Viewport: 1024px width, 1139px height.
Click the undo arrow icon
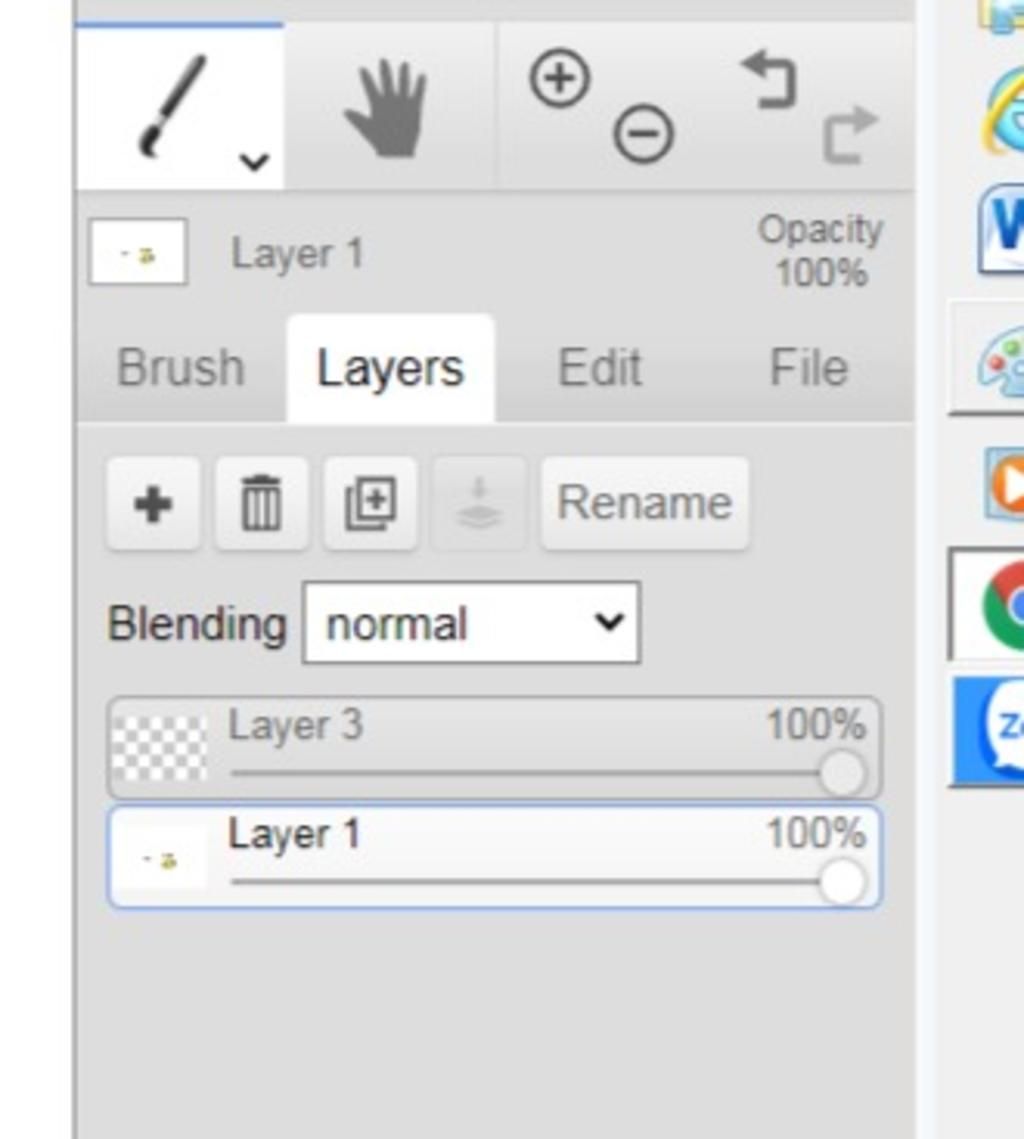[x=770, y=79]
